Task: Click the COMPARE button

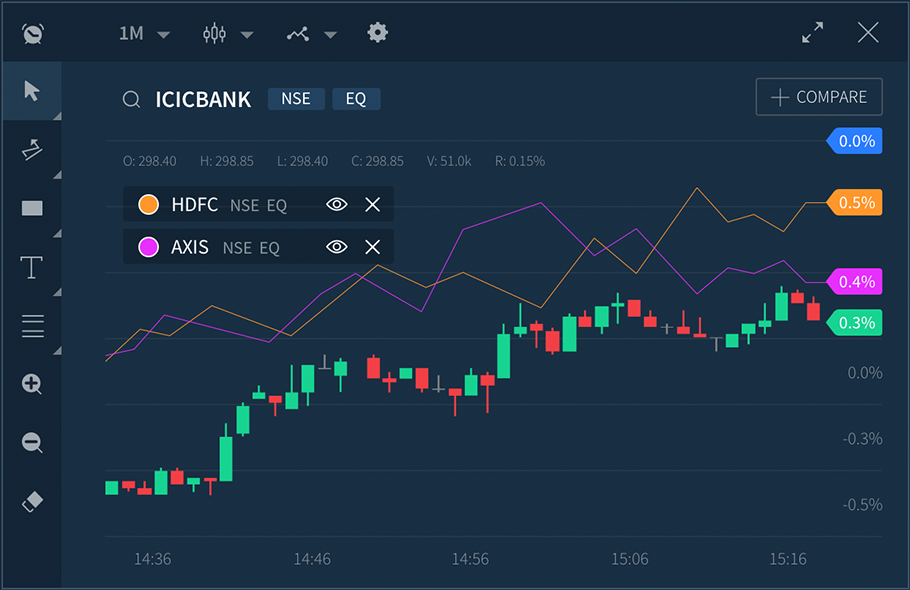Action: click(x=818, y=96)
